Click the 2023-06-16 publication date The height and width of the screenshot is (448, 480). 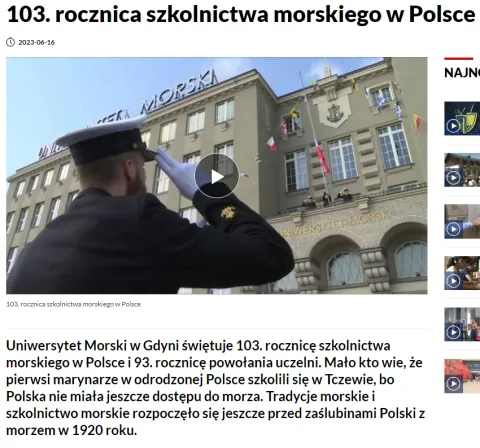point(36,43)
